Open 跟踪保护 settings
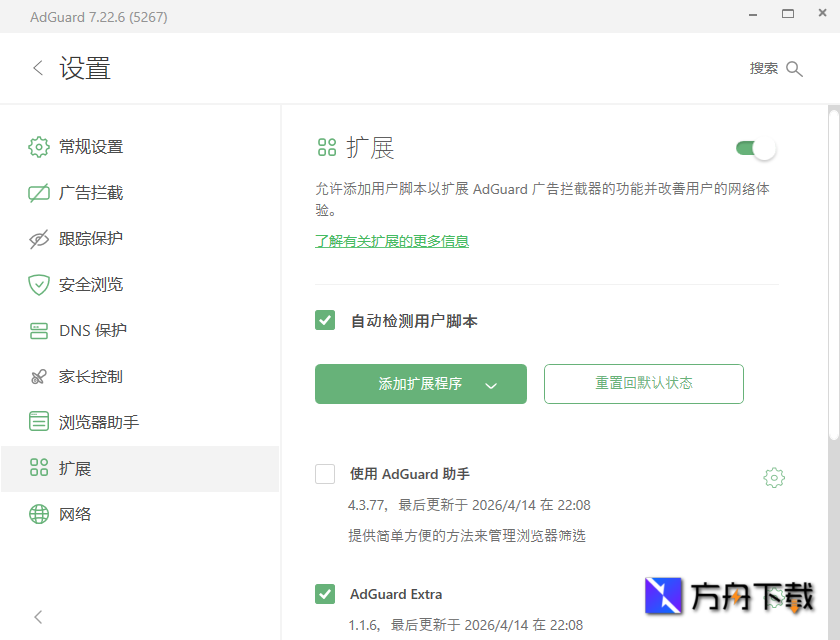 point(37,238)
